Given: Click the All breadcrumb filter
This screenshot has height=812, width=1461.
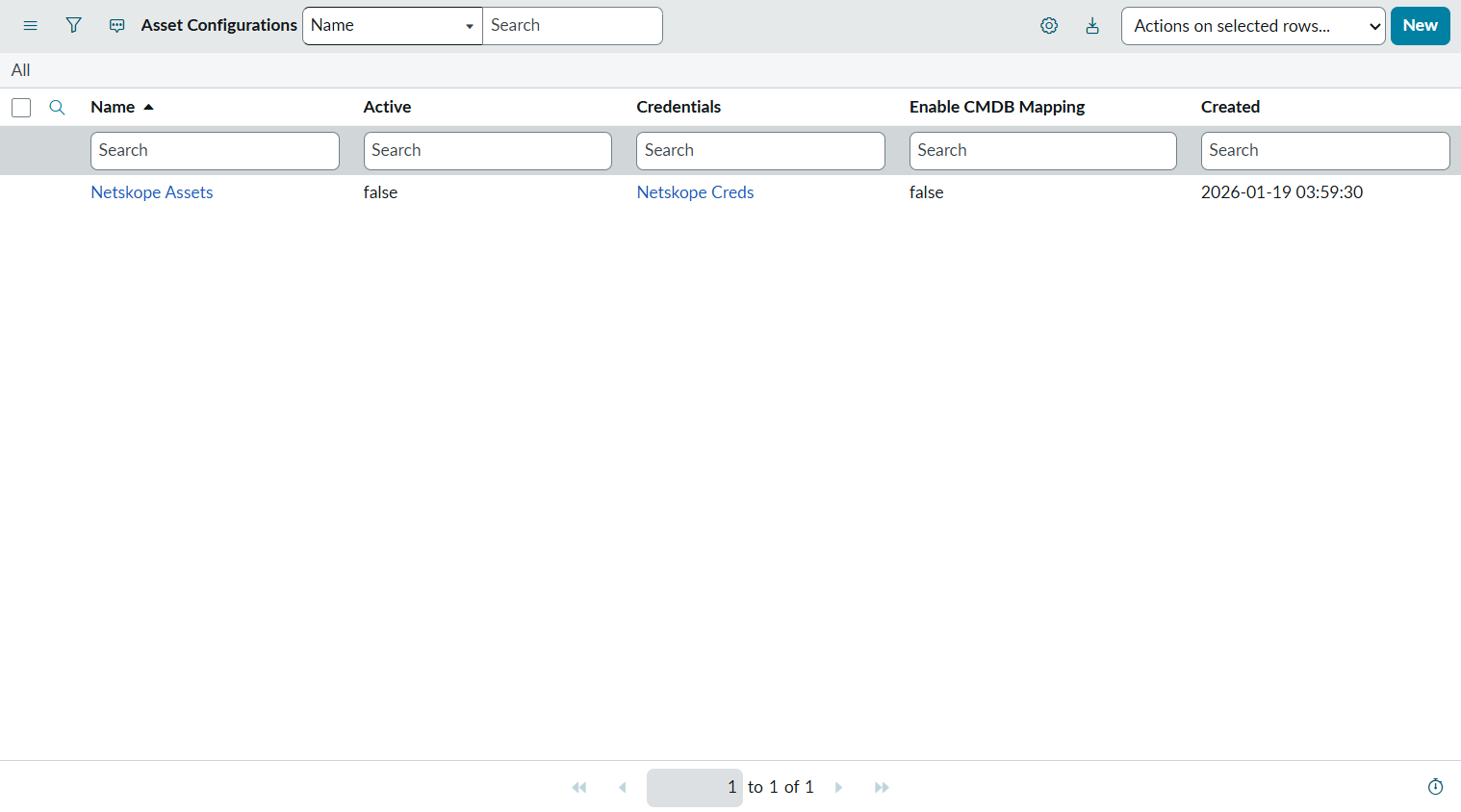Looking at the screenshot, I should (20, 70).
